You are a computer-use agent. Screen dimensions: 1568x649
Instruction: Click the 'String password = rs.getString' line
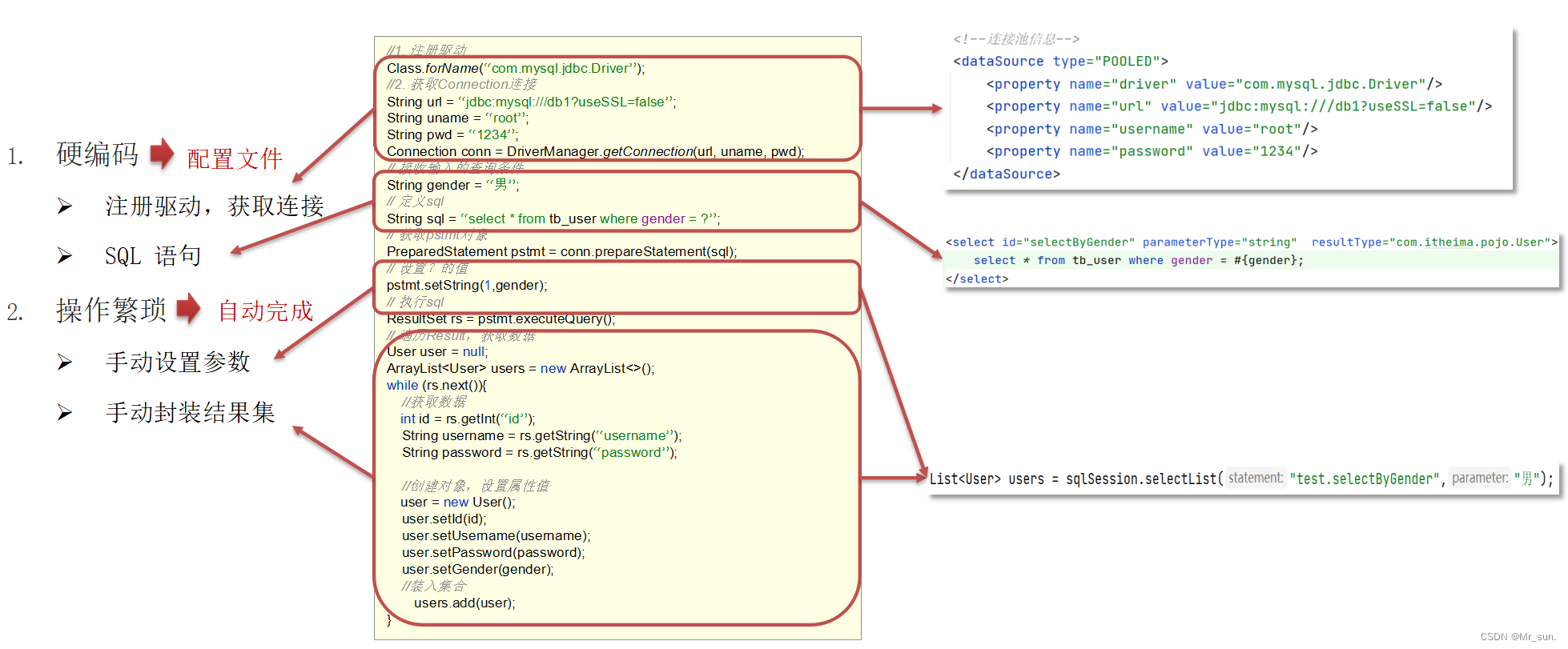pyautogui.click(x=540, y=452)
